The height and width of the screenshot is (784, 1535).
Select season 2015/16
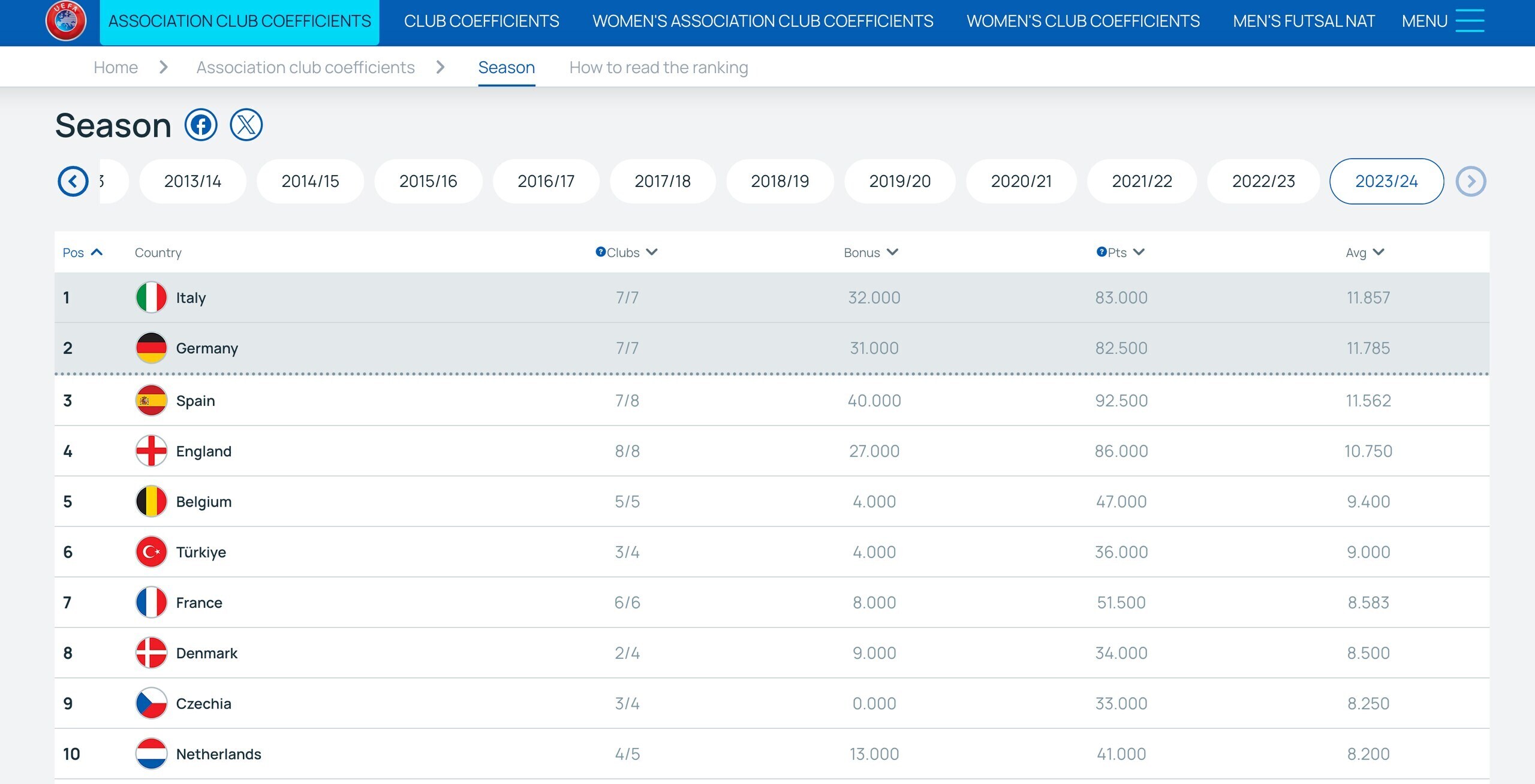[428, 181]
